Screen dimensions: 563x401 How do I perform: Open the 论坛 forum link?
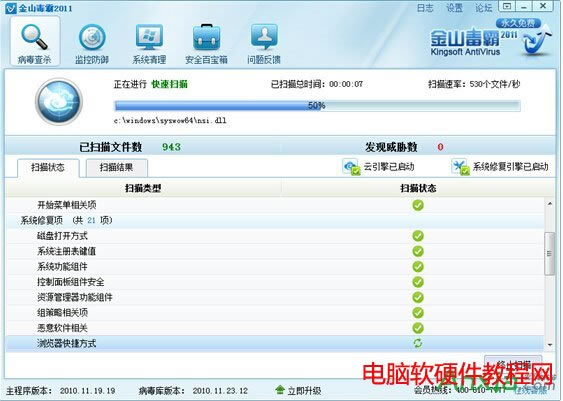[483, 8]
